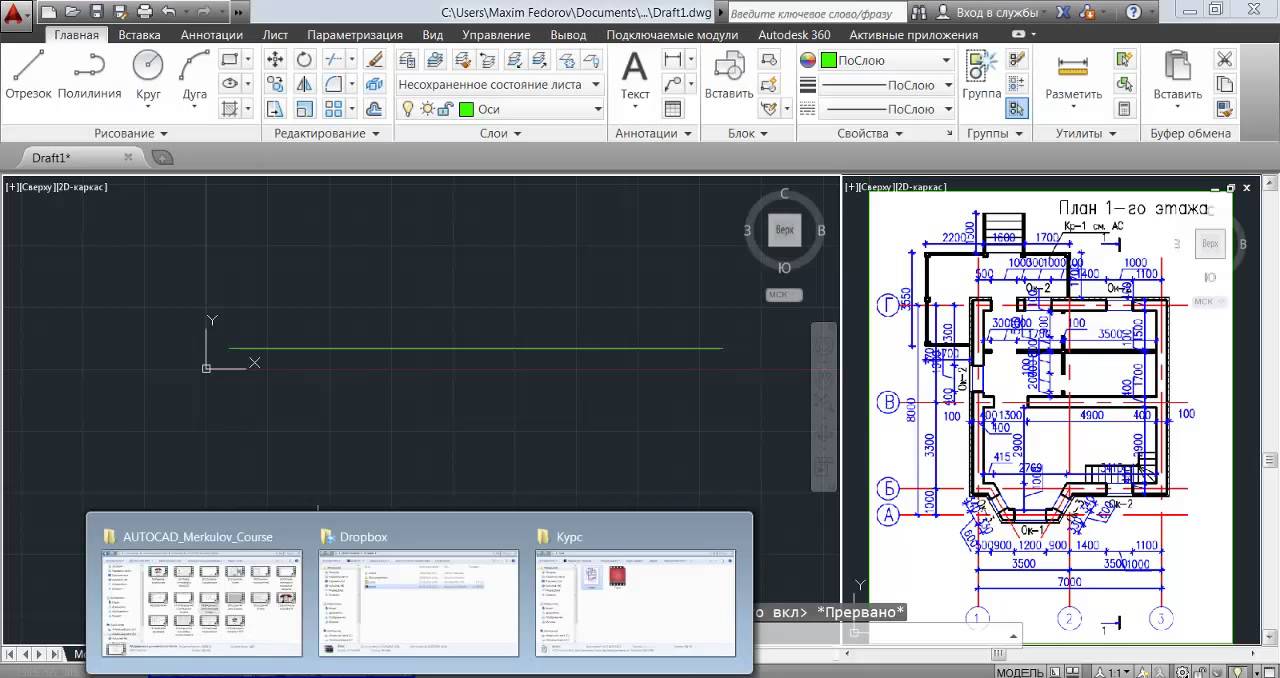Click the Erase tool icon

coord(375,60)
